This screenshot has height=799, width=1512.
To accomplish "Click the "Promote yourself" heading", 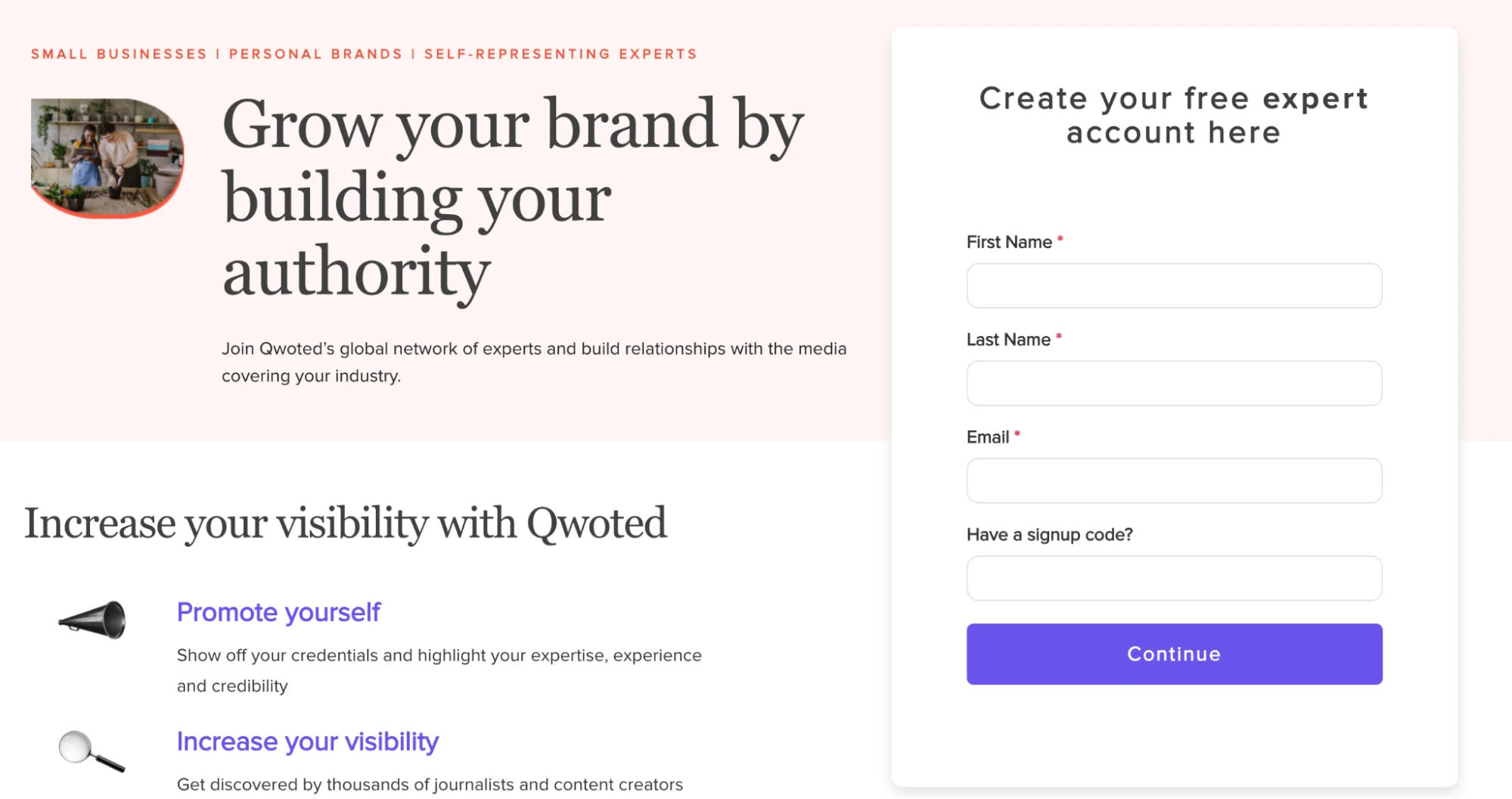I will coord(278,612).
